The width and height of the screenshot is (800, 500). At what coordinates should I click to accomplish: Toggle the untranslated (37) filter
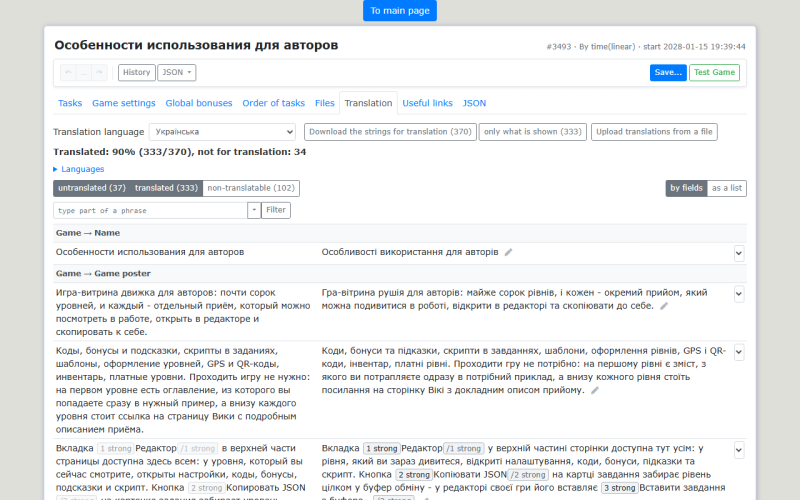(x=92, y=188)
